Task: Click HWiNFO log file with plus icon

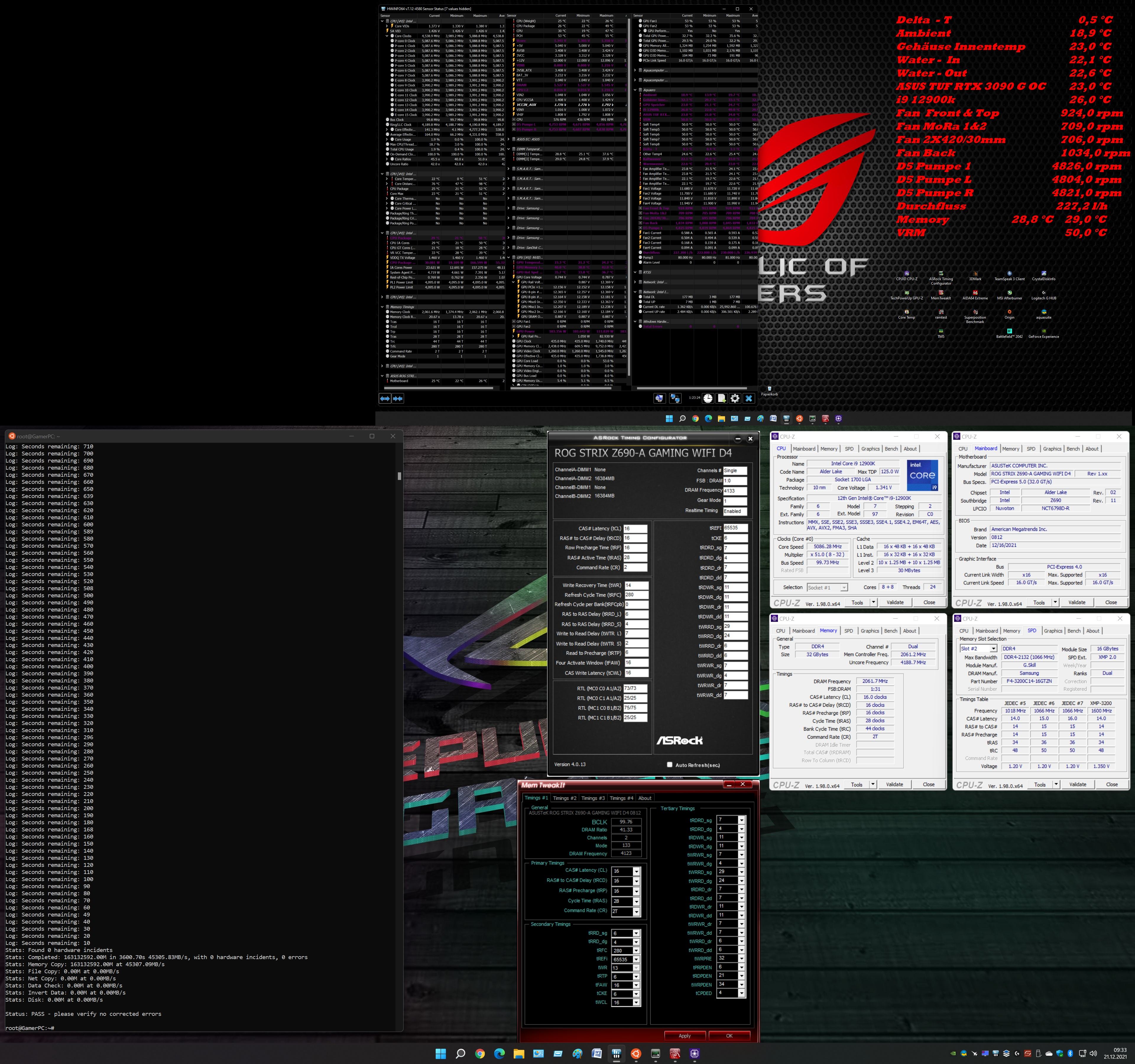Action: (722, 398)
